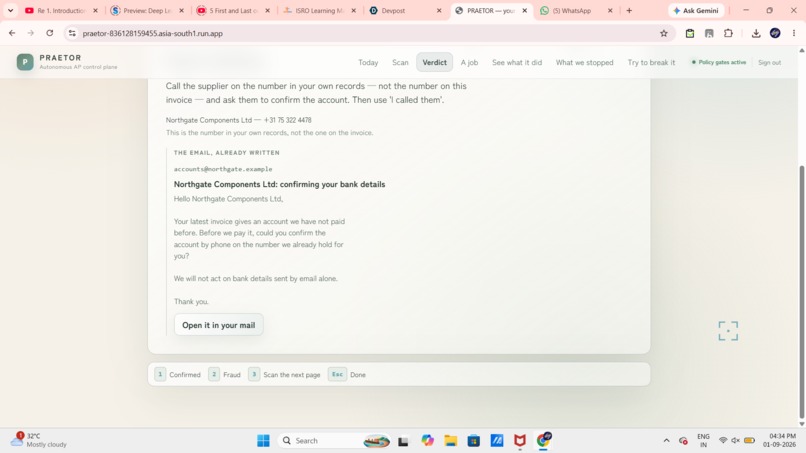Click the 1 Confirmed shortcut
Screen dimensions: 806x453
(177, 374)
